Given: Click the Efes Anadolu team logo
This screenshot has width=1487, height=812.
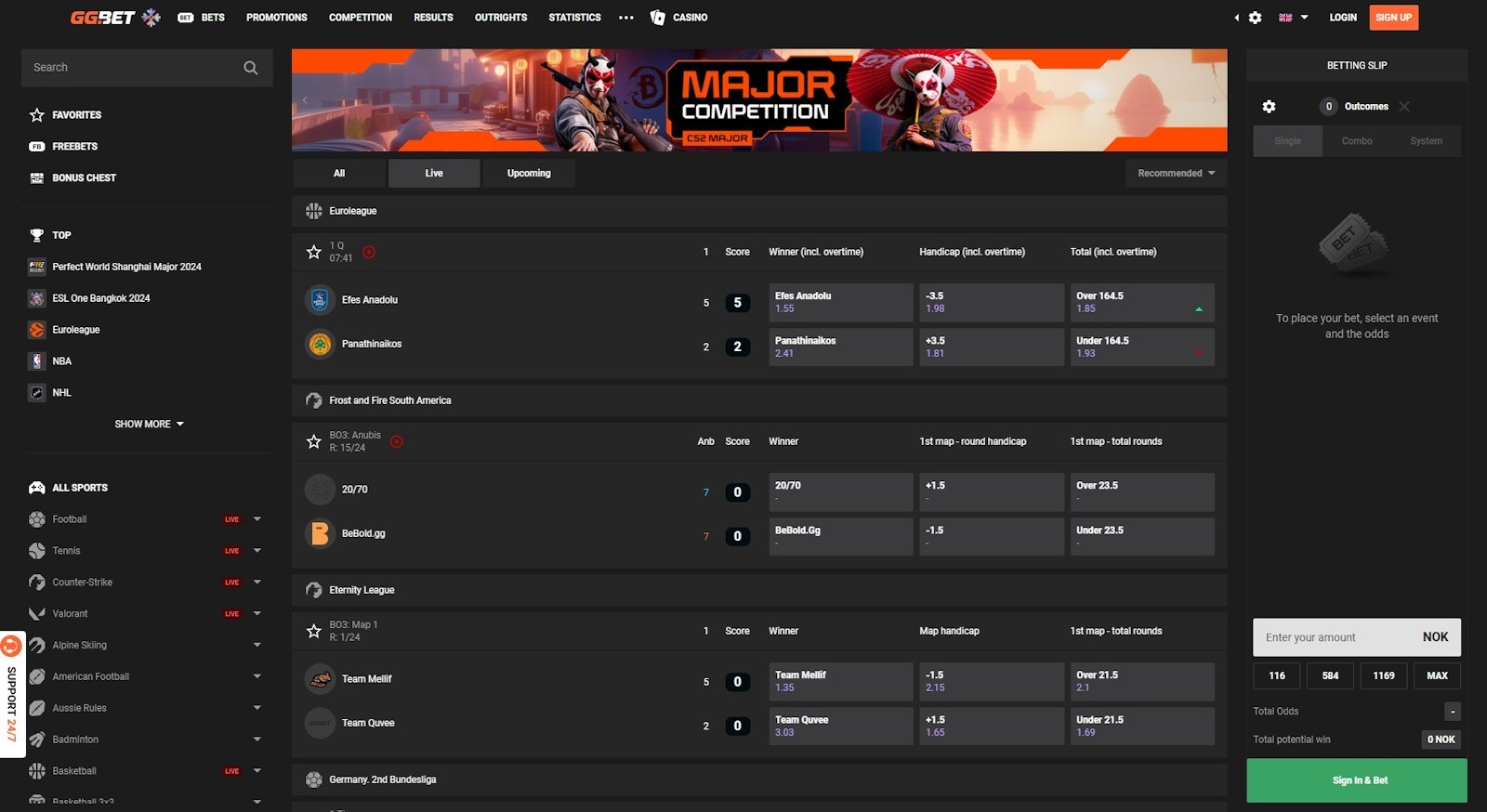Looking at the screenshot, I should click(320, 300).
